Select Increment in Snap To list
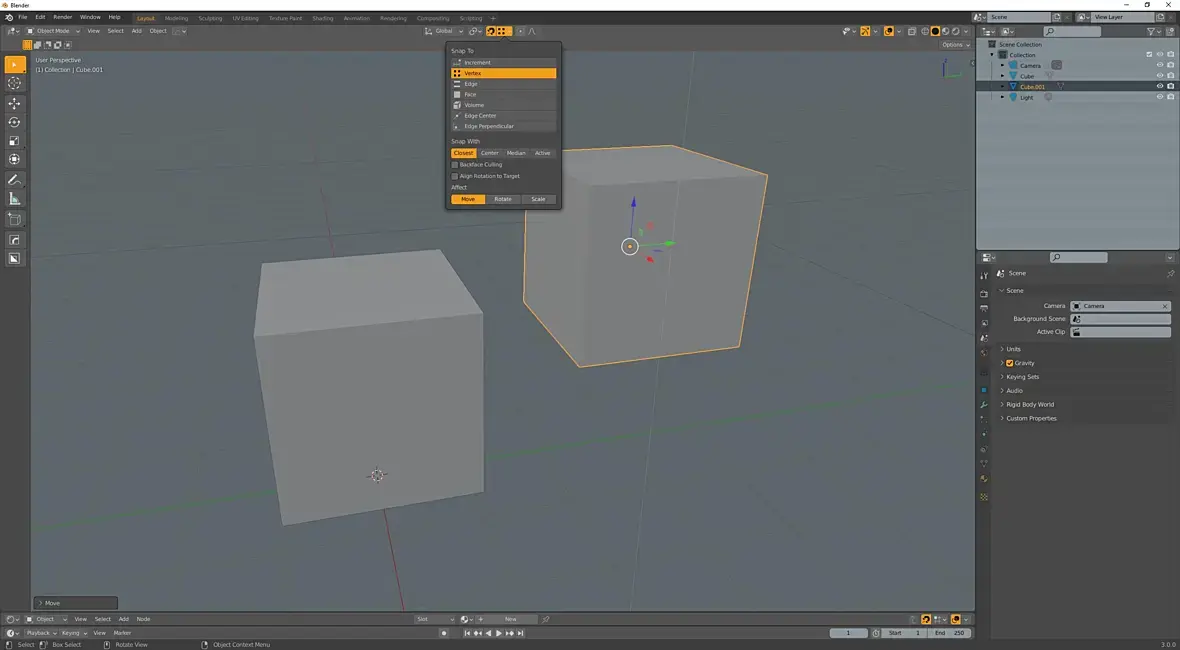 click(503, 63)
